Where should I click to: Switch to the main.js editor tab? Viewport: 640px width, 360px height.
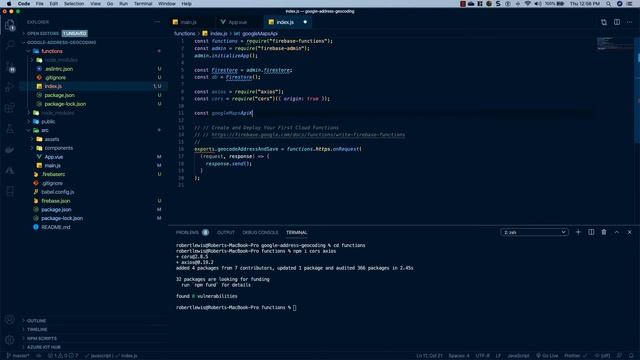tap(189, 22)
